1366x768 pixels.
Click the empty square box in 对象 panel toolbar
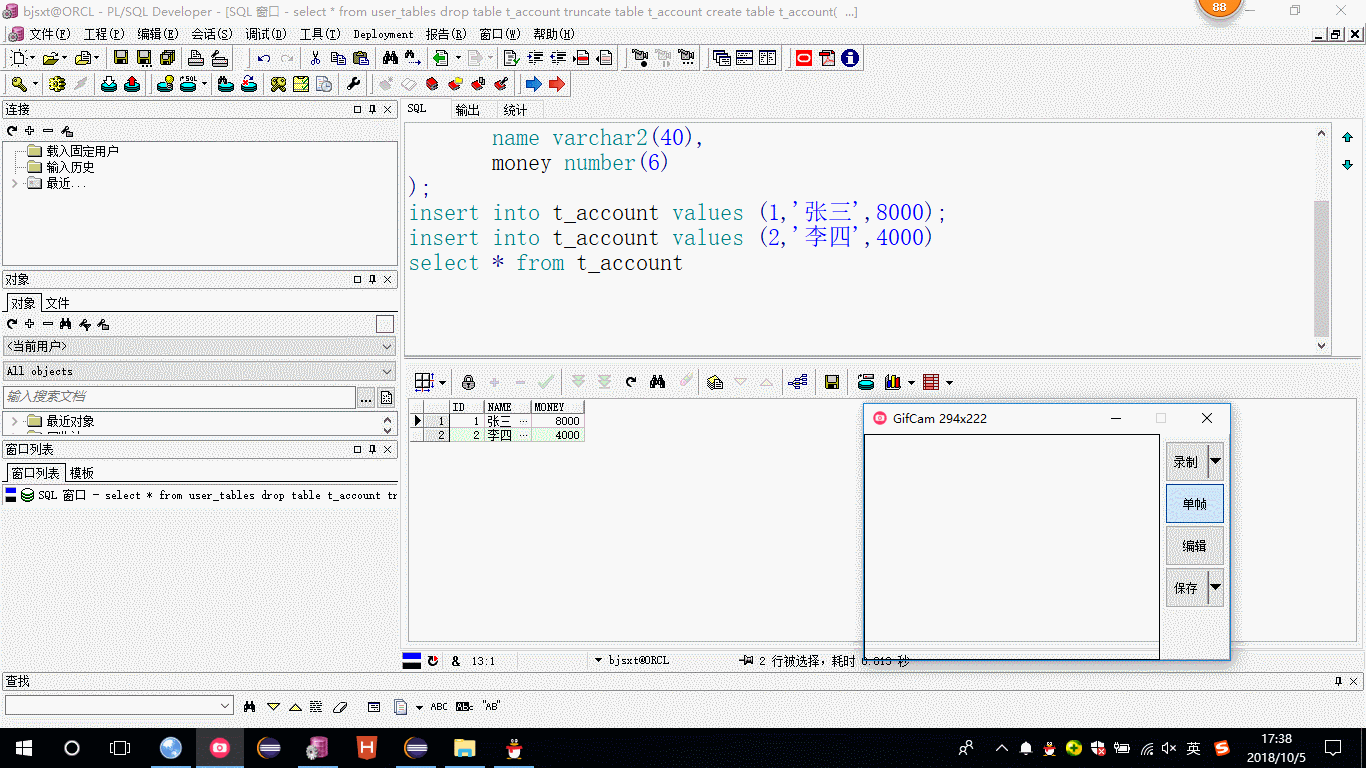(385, 324)
